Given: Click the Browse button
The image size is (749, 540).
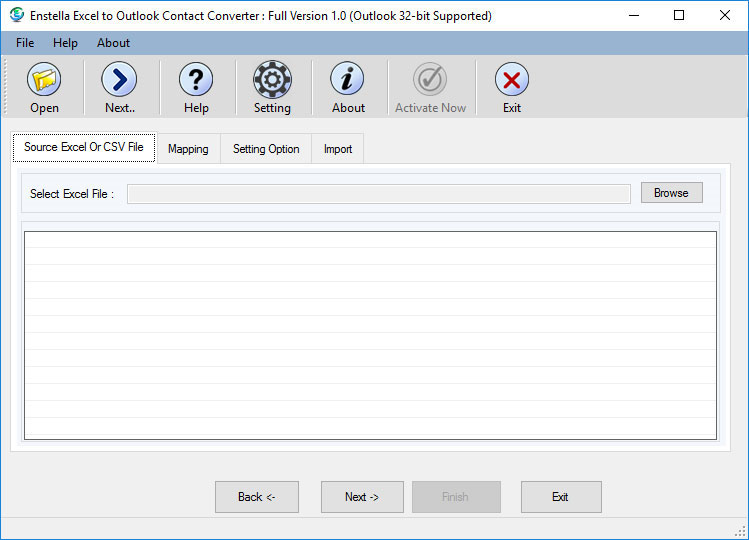Looking at the screenshot, I should click(671, 193).
